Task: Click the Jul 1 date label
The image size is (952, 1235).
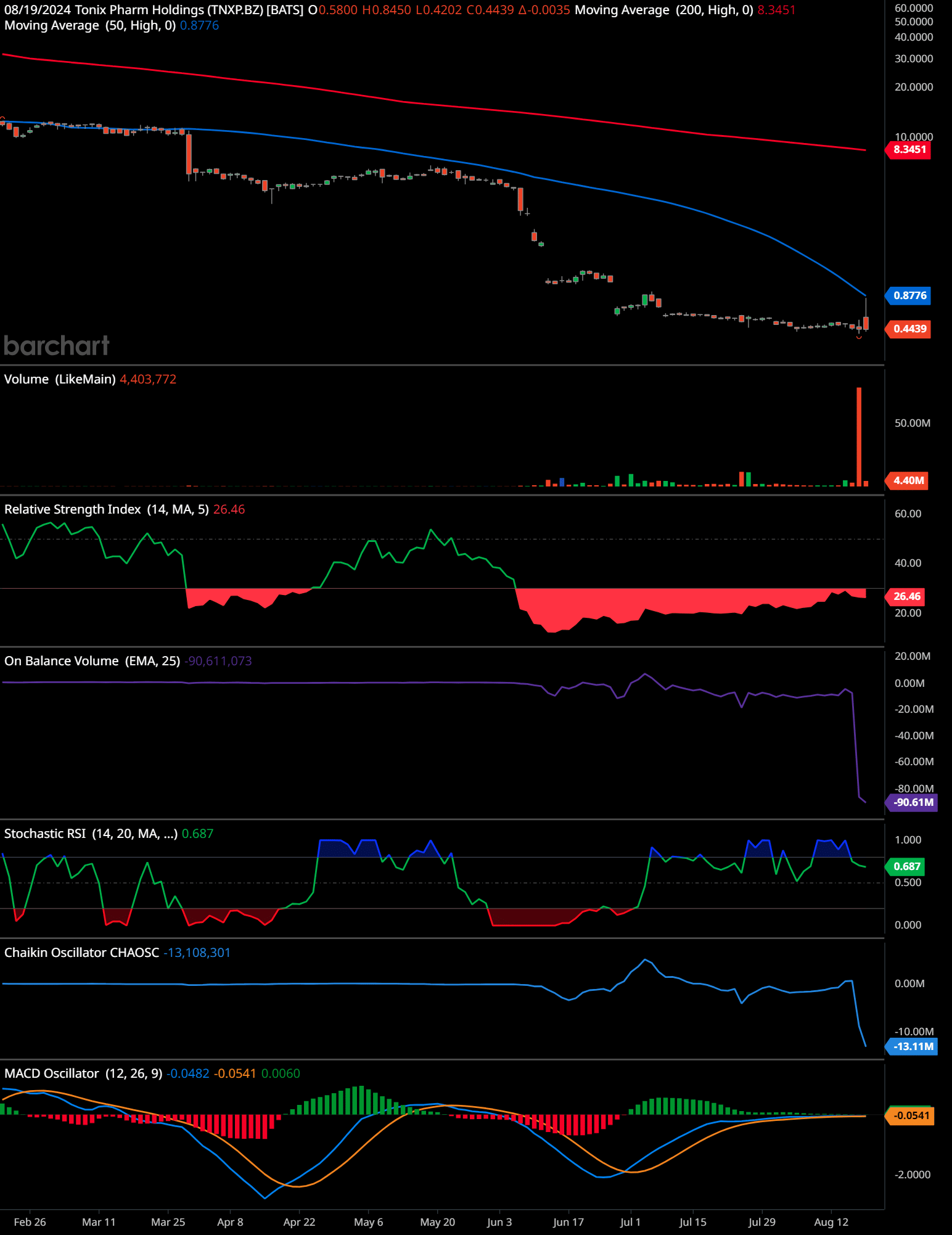Action: (x=630, y=1222)
